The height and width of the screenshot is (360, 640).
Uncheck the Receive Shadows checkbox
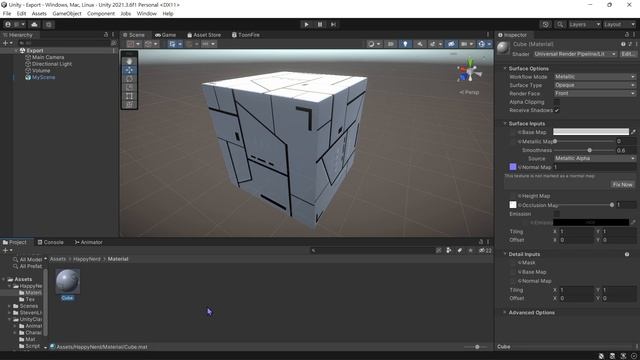coord(556,110)
